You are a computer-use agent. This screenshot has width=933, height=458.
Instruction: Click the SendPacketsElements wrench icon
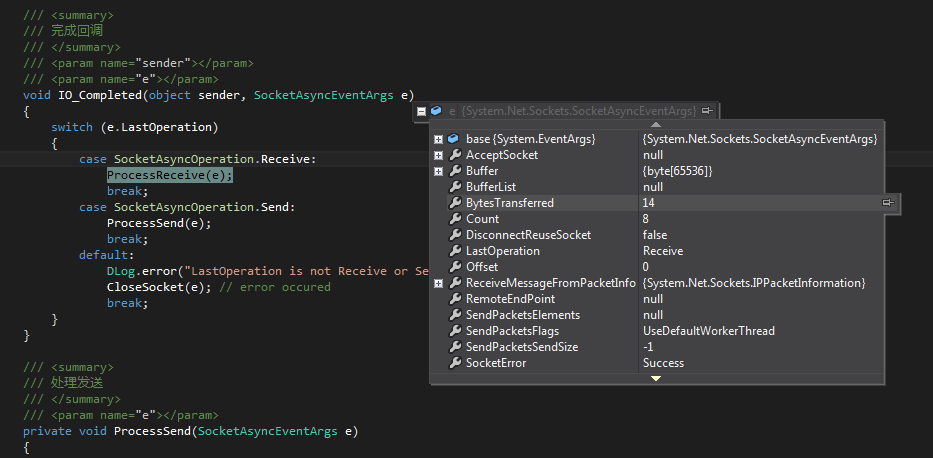(455, 315)
